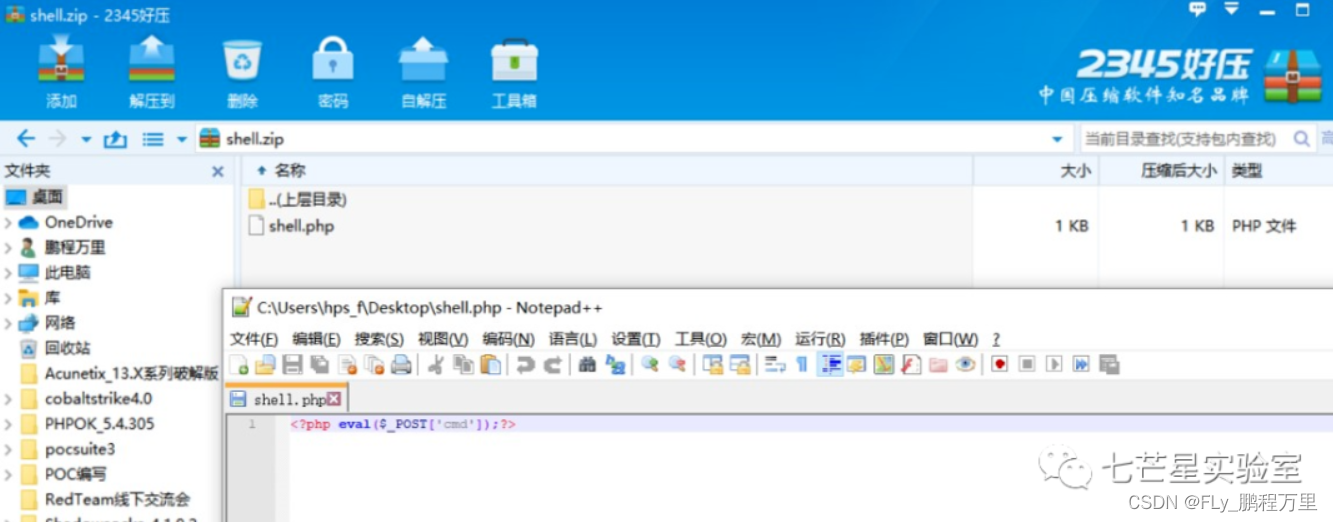Click the 解压到 (Extract to) icon
Viewport: 1333px width, 522px height.
point(152,70)
